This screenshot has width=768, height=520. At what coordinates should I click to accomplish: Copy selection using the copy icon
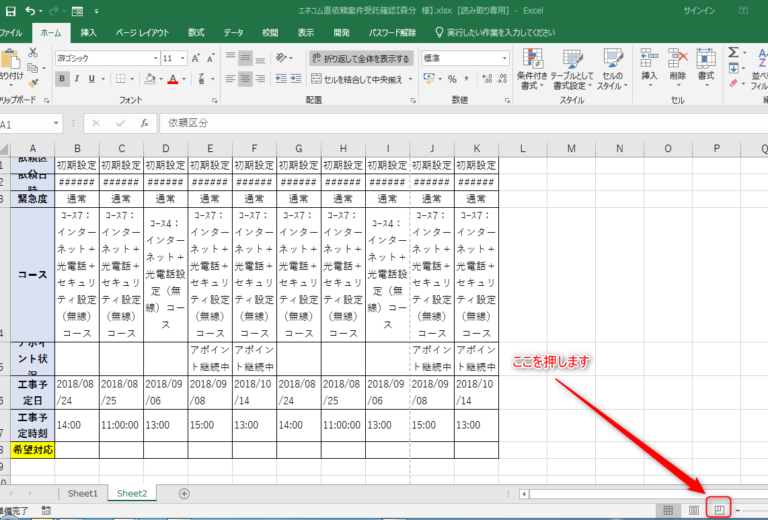pos(33,68)
